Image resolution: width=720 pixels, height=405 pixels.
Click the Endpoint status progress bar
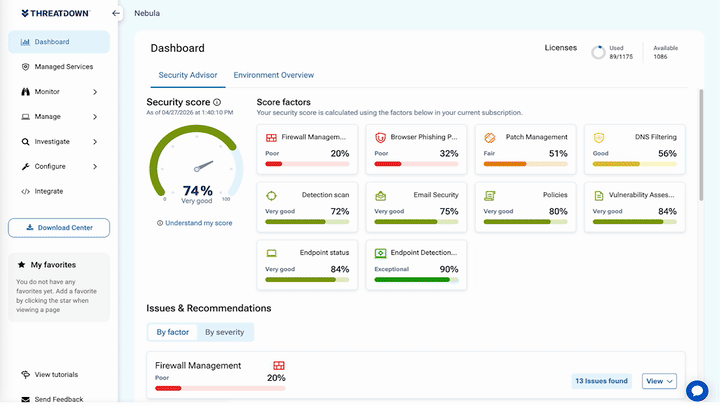307,280
